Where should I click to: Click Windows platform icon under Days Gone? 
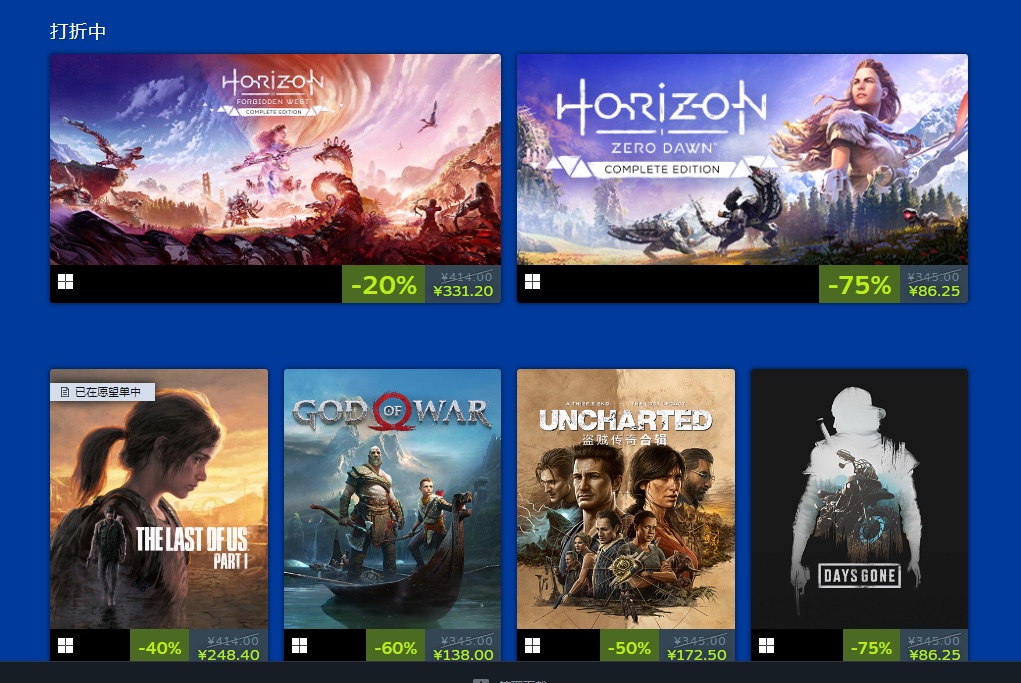pos(766,645)
